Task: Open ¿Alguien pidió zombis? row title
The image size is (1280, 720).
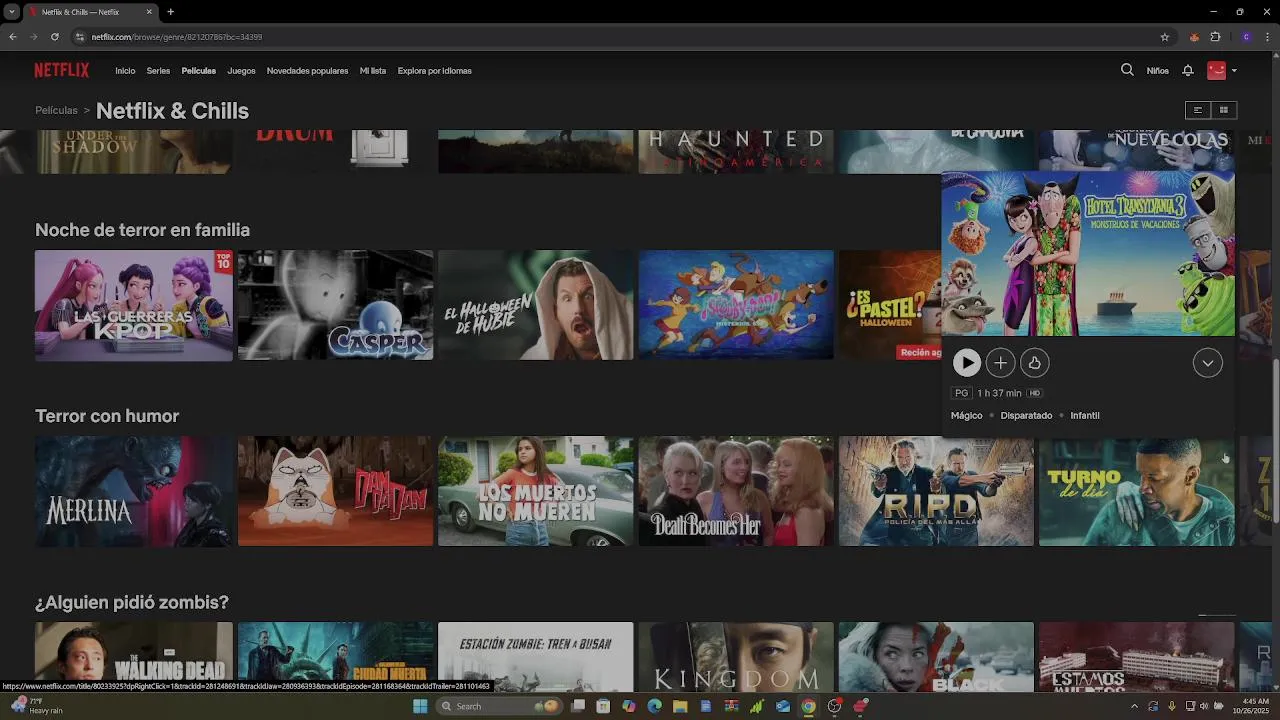Action: click(132, 602)
